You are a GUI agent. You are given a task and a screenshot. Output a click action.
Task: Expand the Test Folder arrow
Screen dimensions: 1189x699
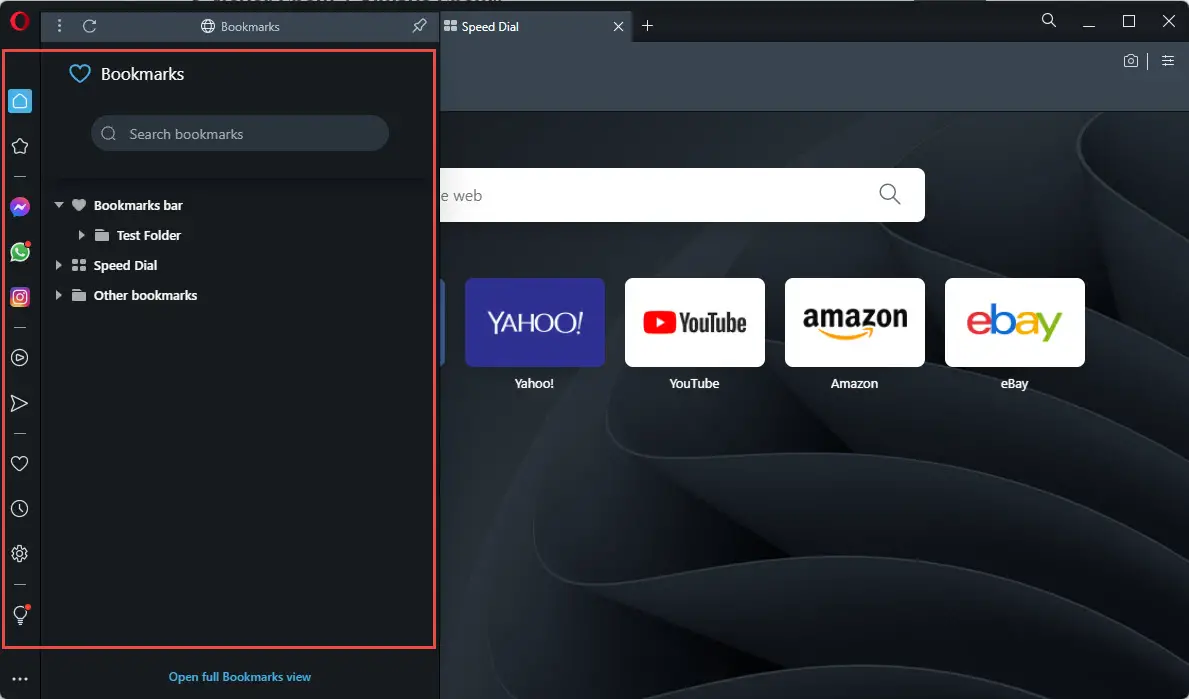(81, 235)
